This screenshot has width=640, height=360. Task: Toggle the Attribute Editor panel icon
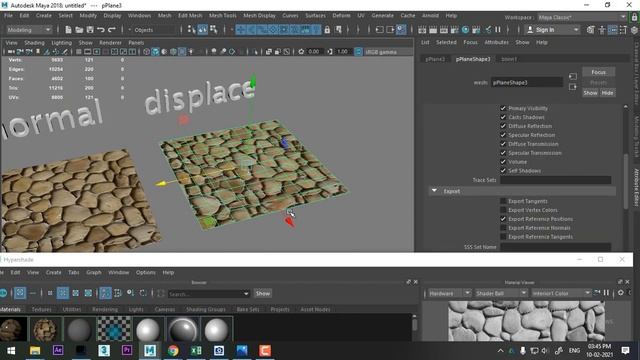(x=612, y=30)
